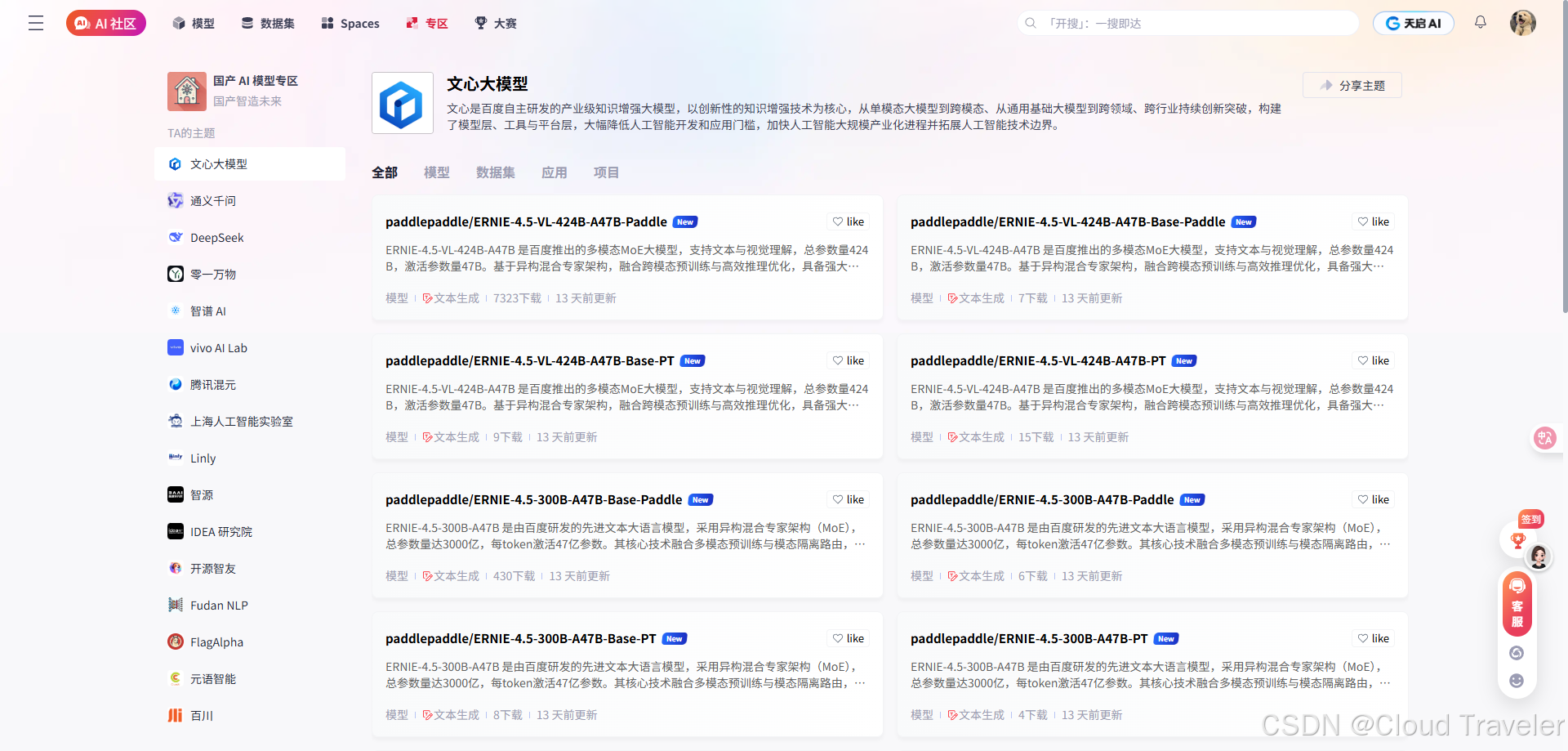Open the 模型 top navigation item

tap(194, 23)
